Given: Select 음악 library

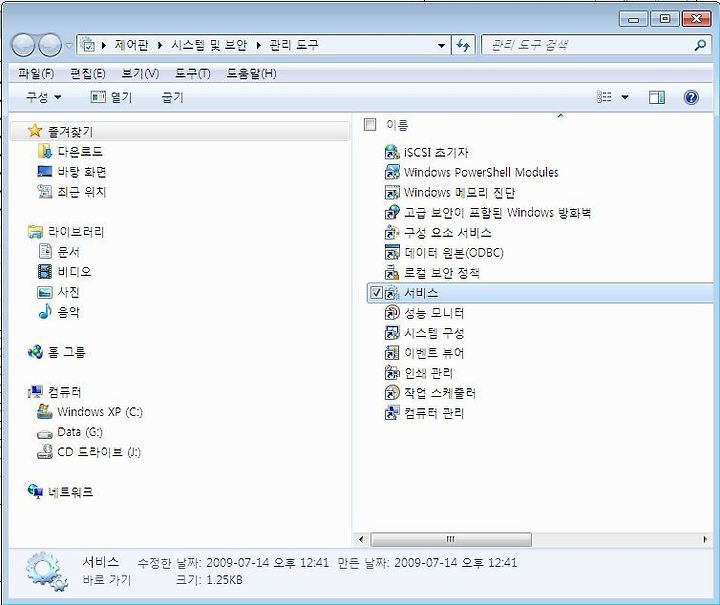Looking at the screenshot, I should [x=58, y=312].
